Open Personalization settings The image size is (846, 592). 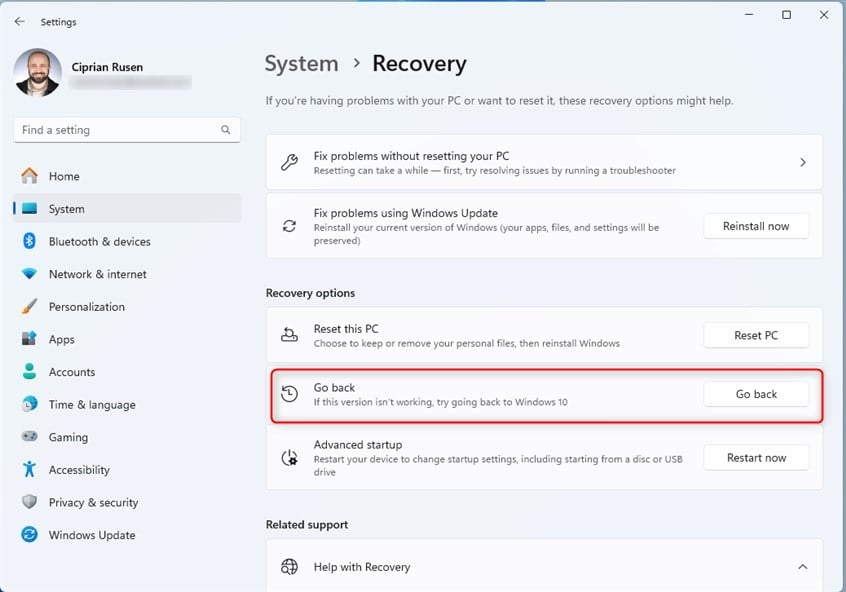point(127,307)
